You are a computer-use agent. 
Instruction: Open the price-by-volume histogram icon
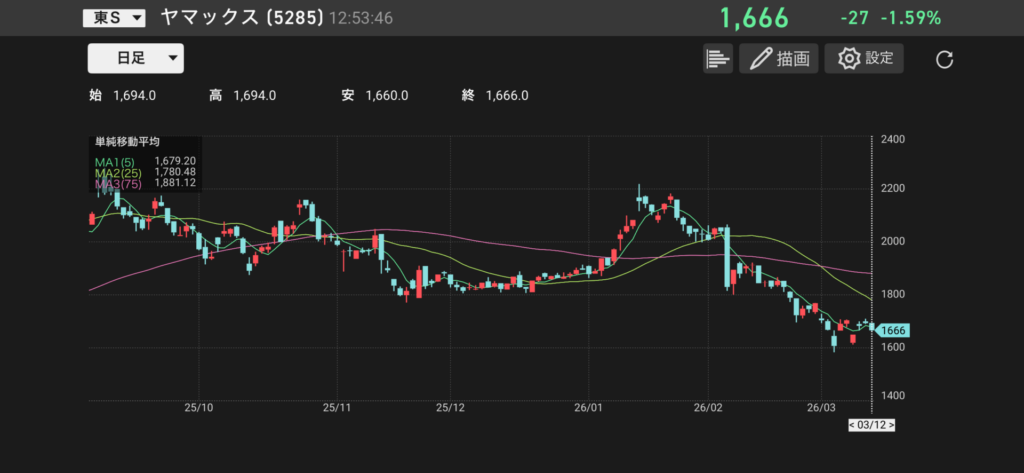[717, 58]
